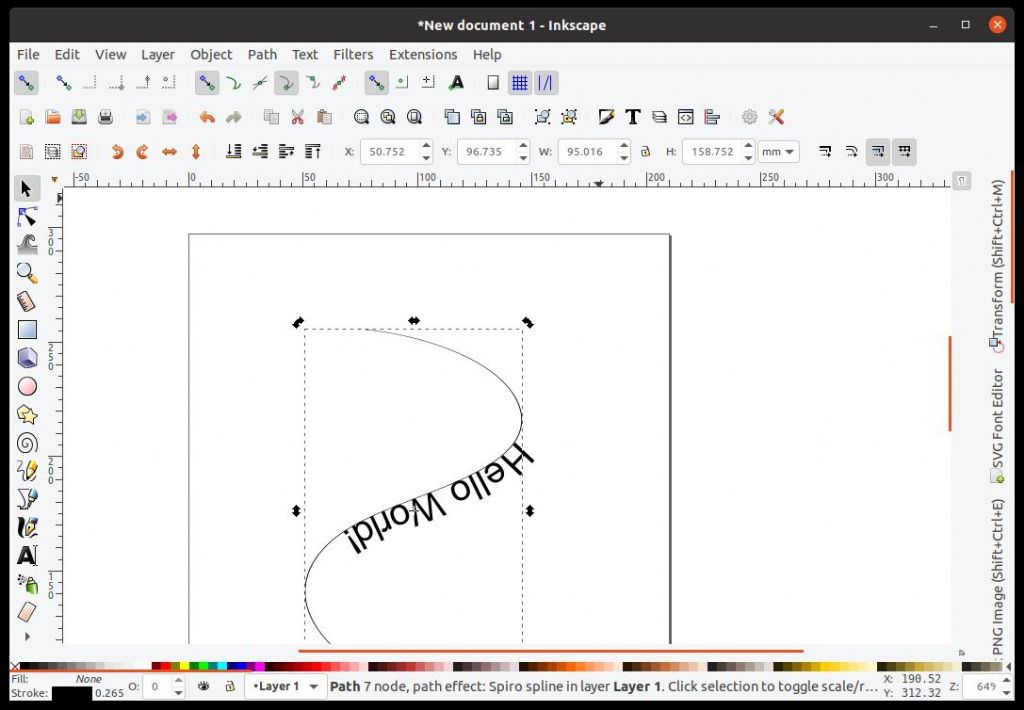Open the Extensions menu
Image resolution: width=1024 pixels, height=710 pixels.
pyautogui.click(x=422, y=54)
